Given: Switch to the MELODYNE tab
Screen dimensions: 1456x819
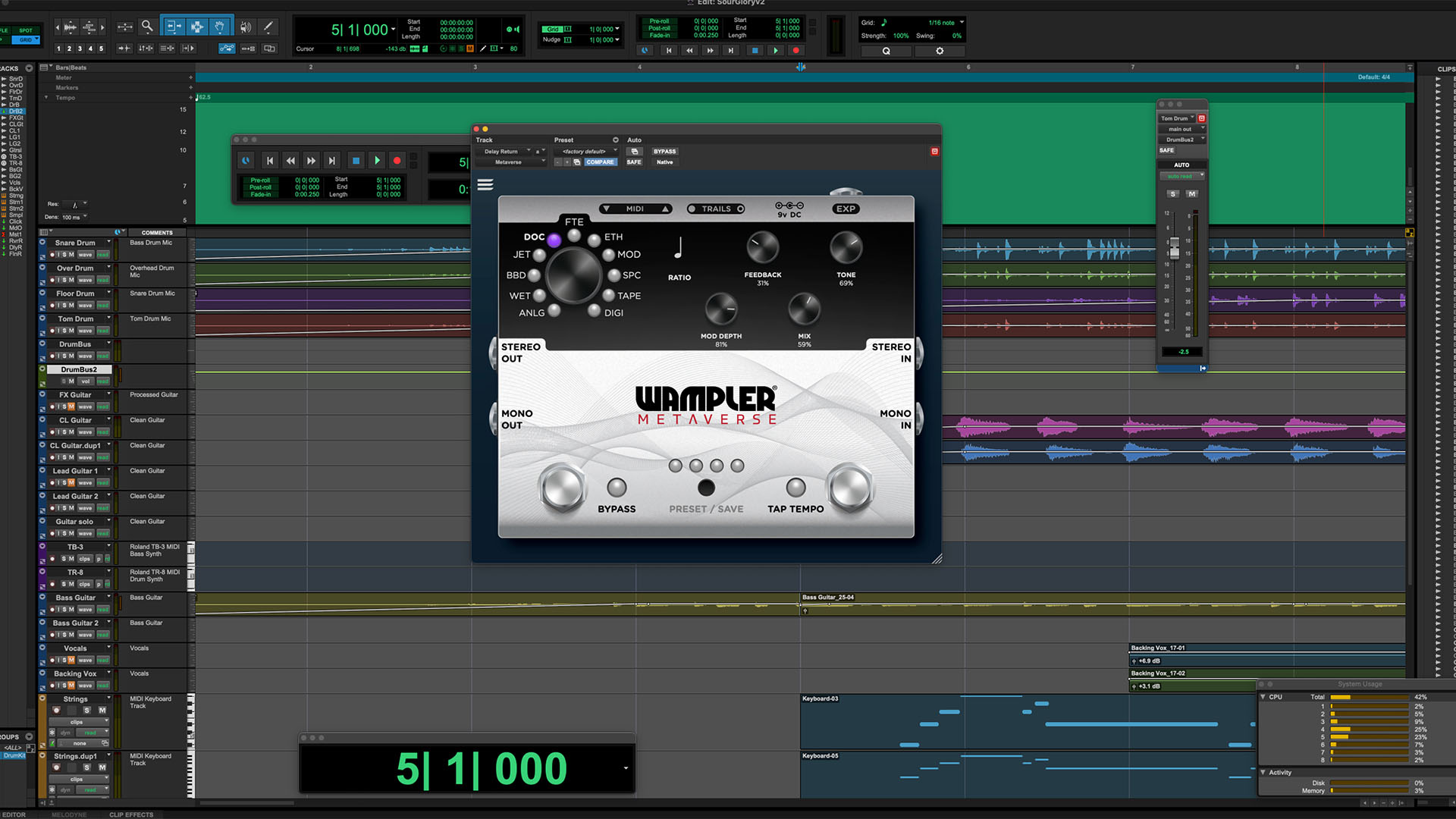Looking at the screenshot, I should (69, 814).
